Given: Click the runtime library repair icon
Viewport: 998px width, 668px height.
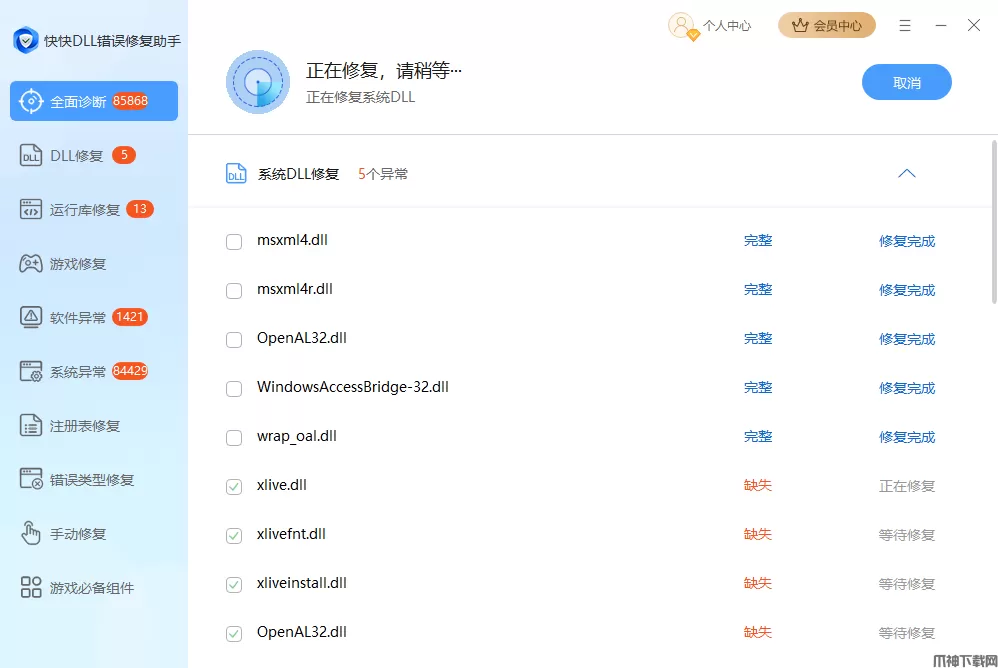Looking at the screenshot, I should [x=31, y=209].
